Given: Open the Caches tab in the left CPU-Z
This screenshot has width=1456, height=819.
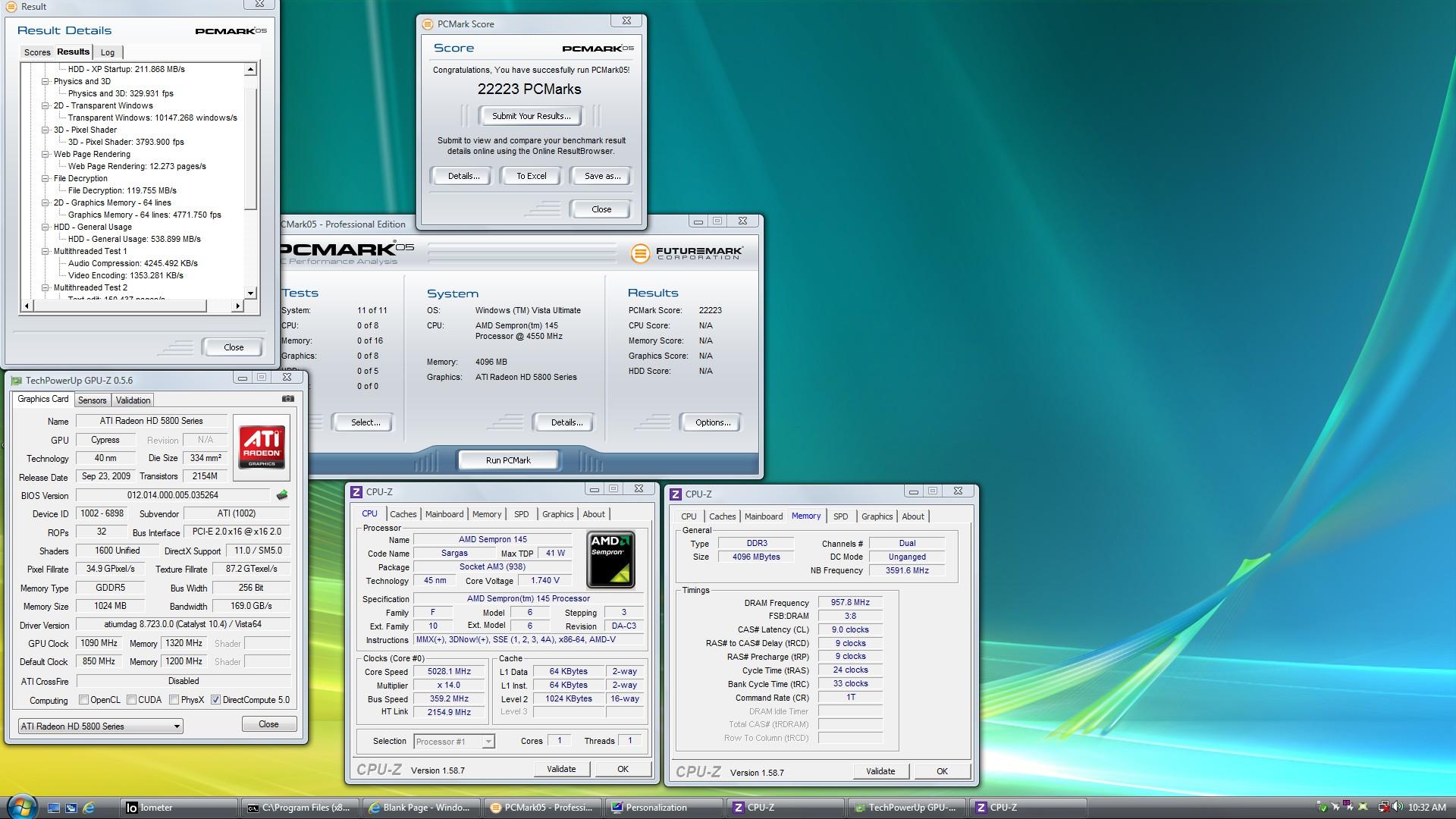Looking at the screenshot, I should point(403,514).
